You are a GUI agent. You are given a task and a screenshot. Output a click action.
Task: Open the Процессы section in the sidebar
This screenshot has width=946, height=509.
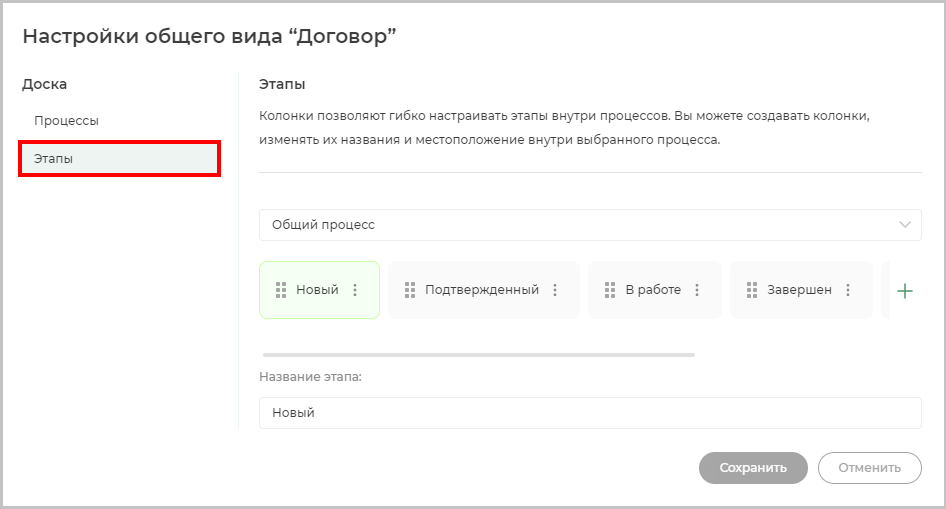pyautogui.click(x=66, y=121)
